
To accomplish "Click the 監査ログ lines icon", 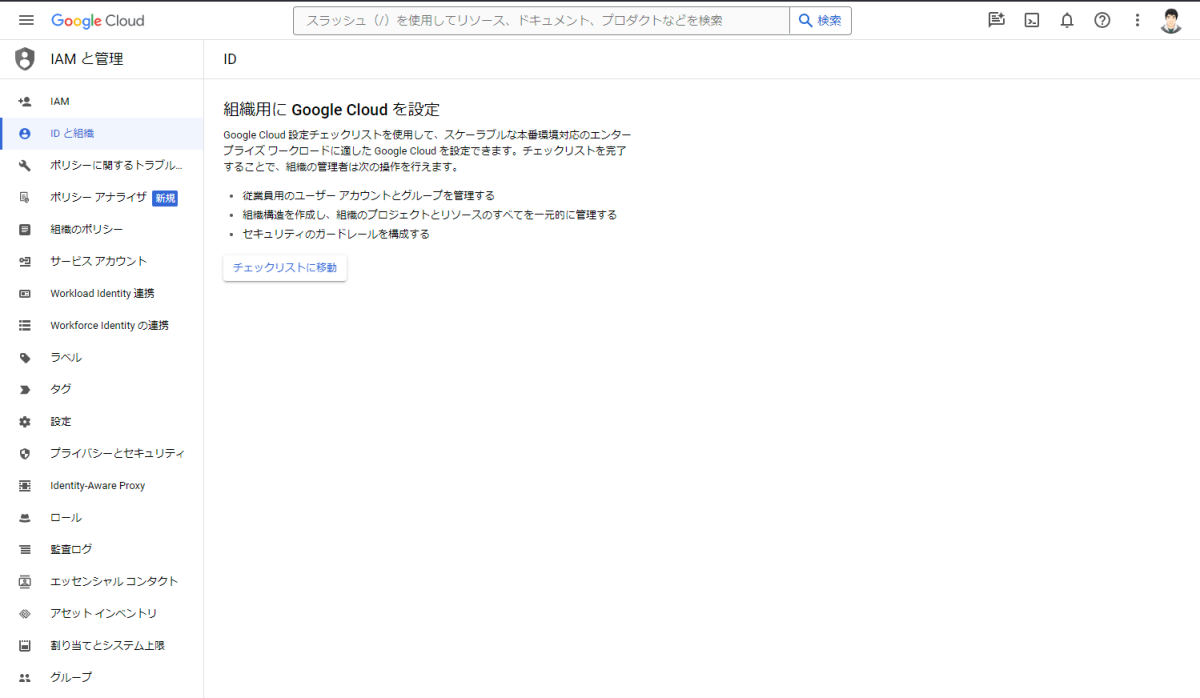I will coord(25,549).
